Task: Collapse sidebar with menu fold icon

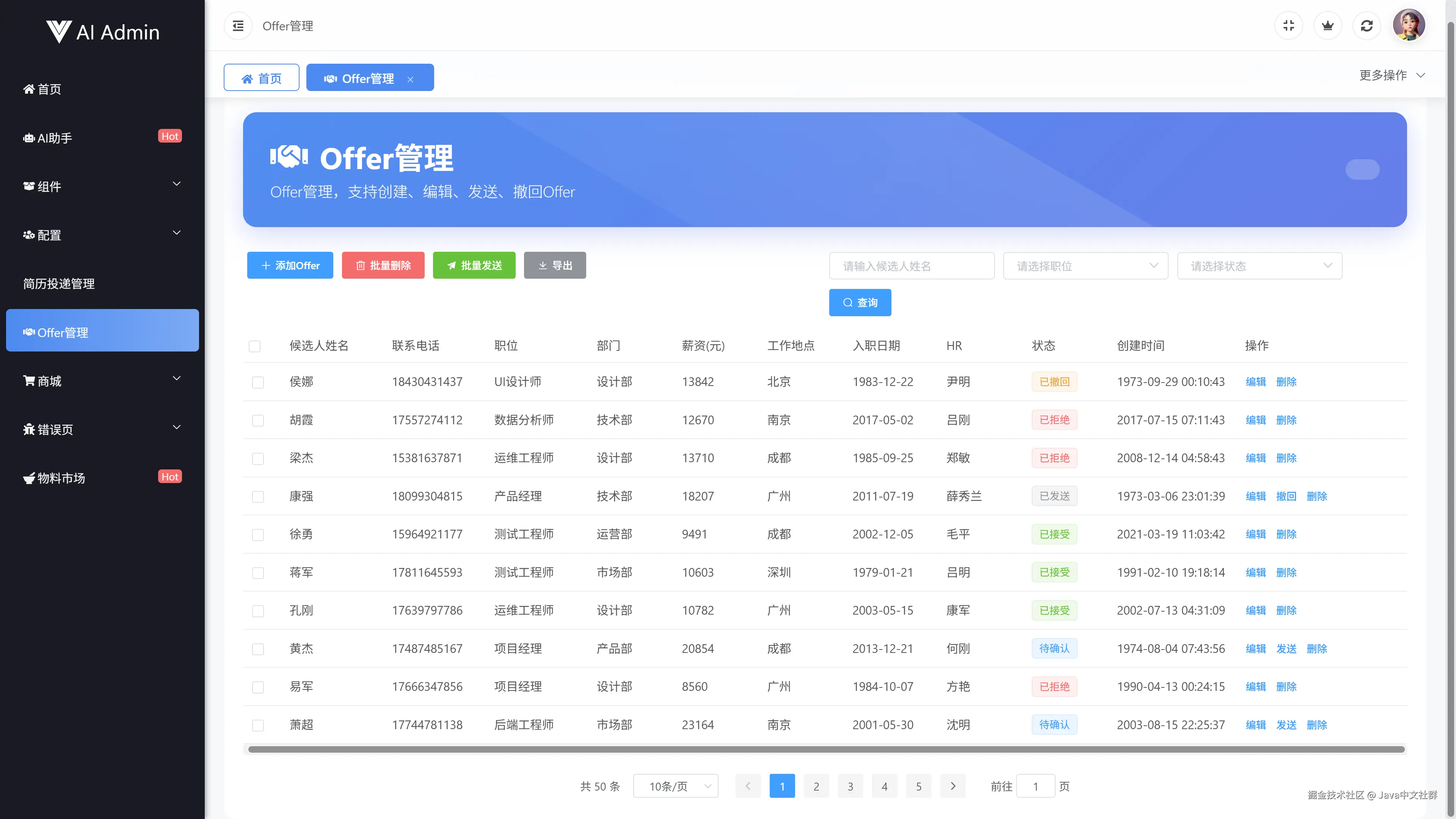Action: (x=238, y=26)
